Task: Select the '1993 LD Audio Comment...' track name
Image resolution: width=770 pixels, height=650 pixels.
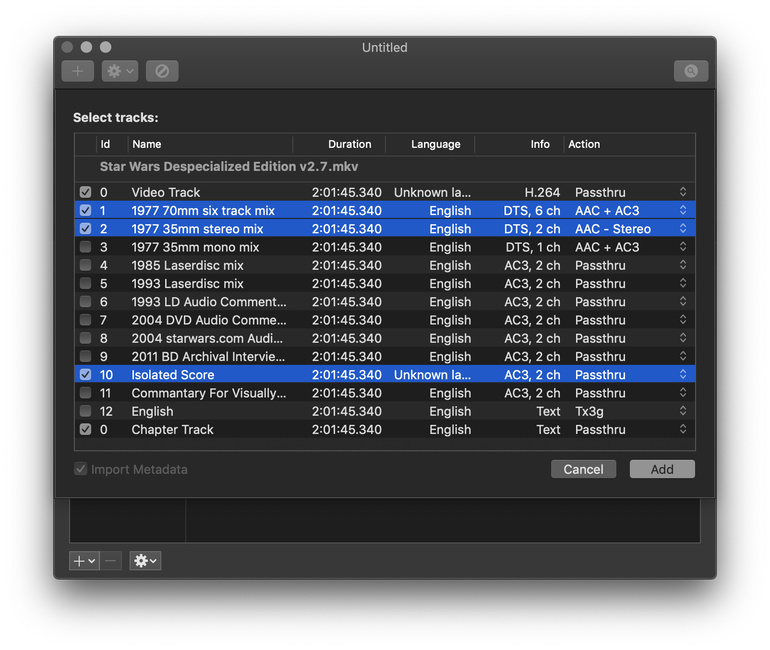Action: 209,301
